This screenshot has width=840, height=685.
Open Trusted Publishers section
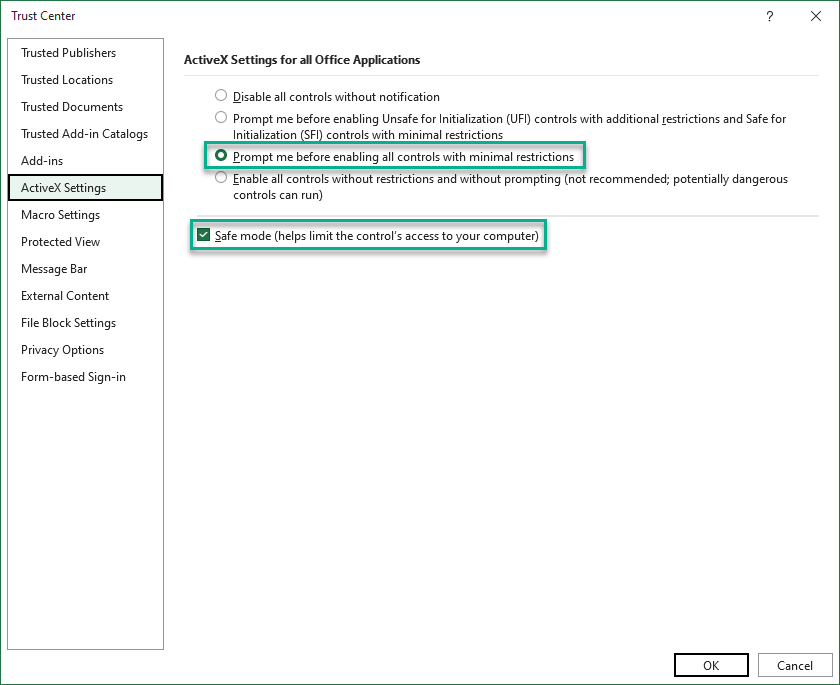68,53
